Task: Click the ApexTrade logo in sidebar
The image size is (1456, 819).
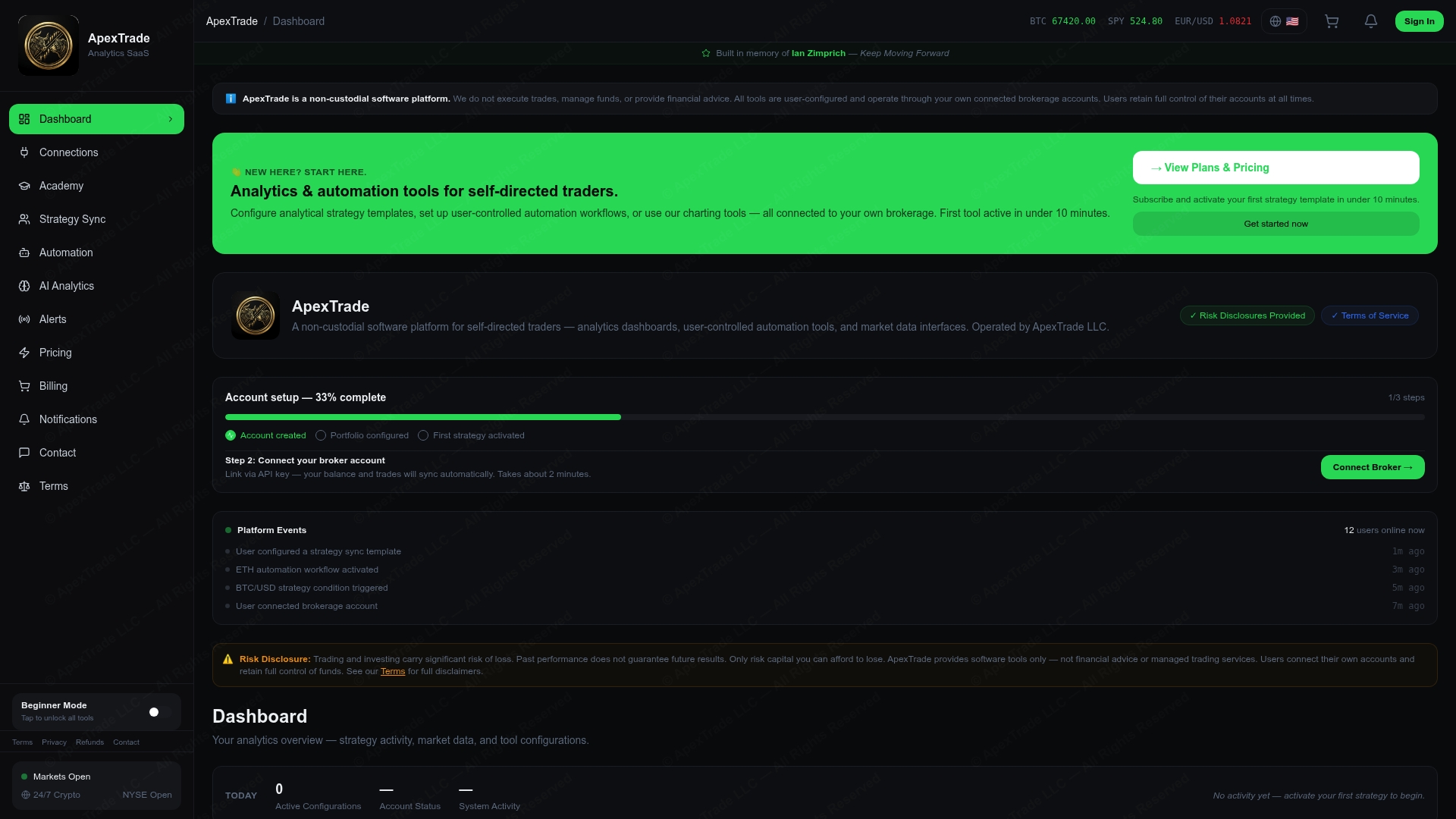Action: click(x=49, y=45)
